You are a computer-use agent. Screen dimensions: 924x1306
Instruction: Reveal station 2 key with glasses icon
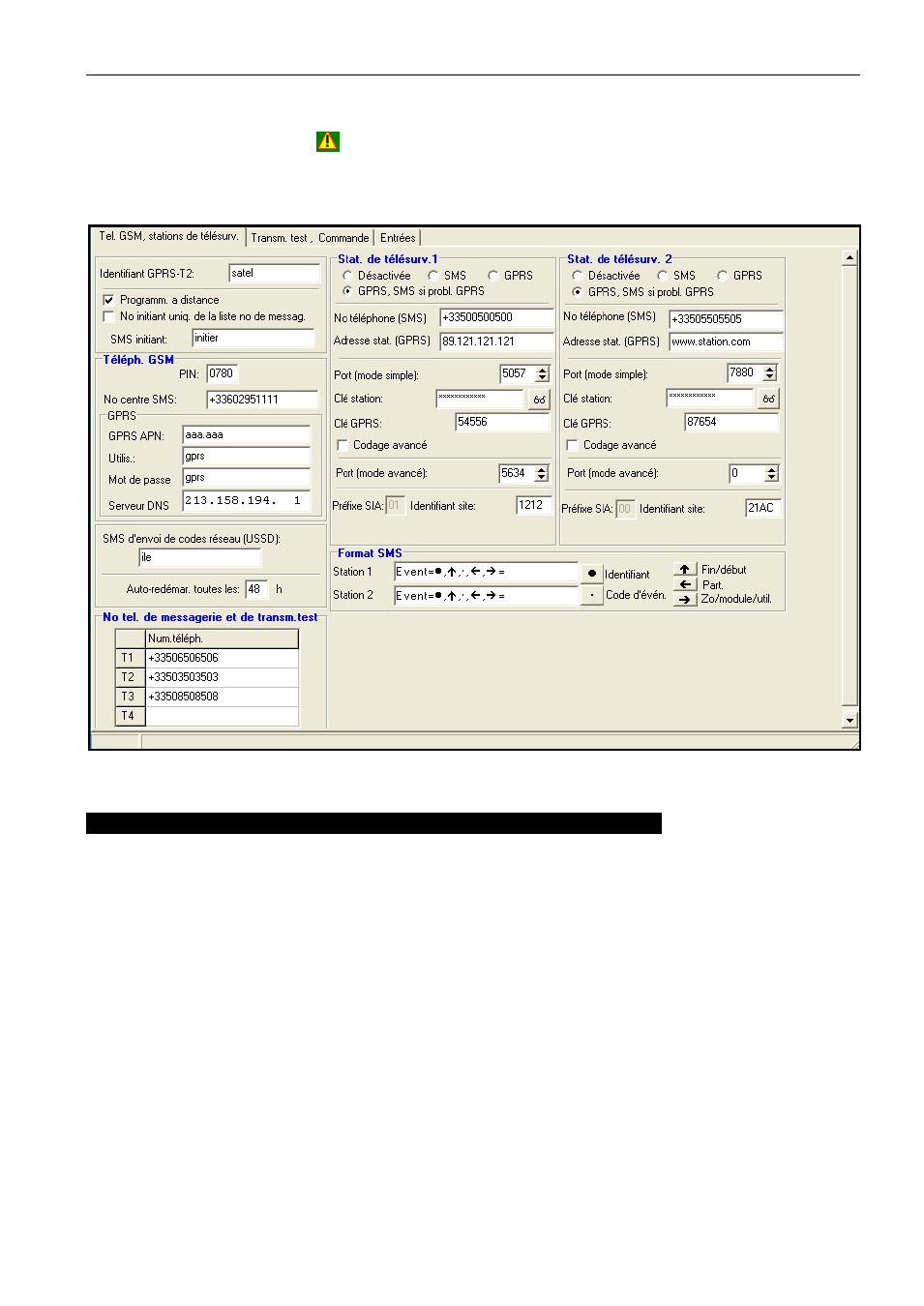coord(768,399)
